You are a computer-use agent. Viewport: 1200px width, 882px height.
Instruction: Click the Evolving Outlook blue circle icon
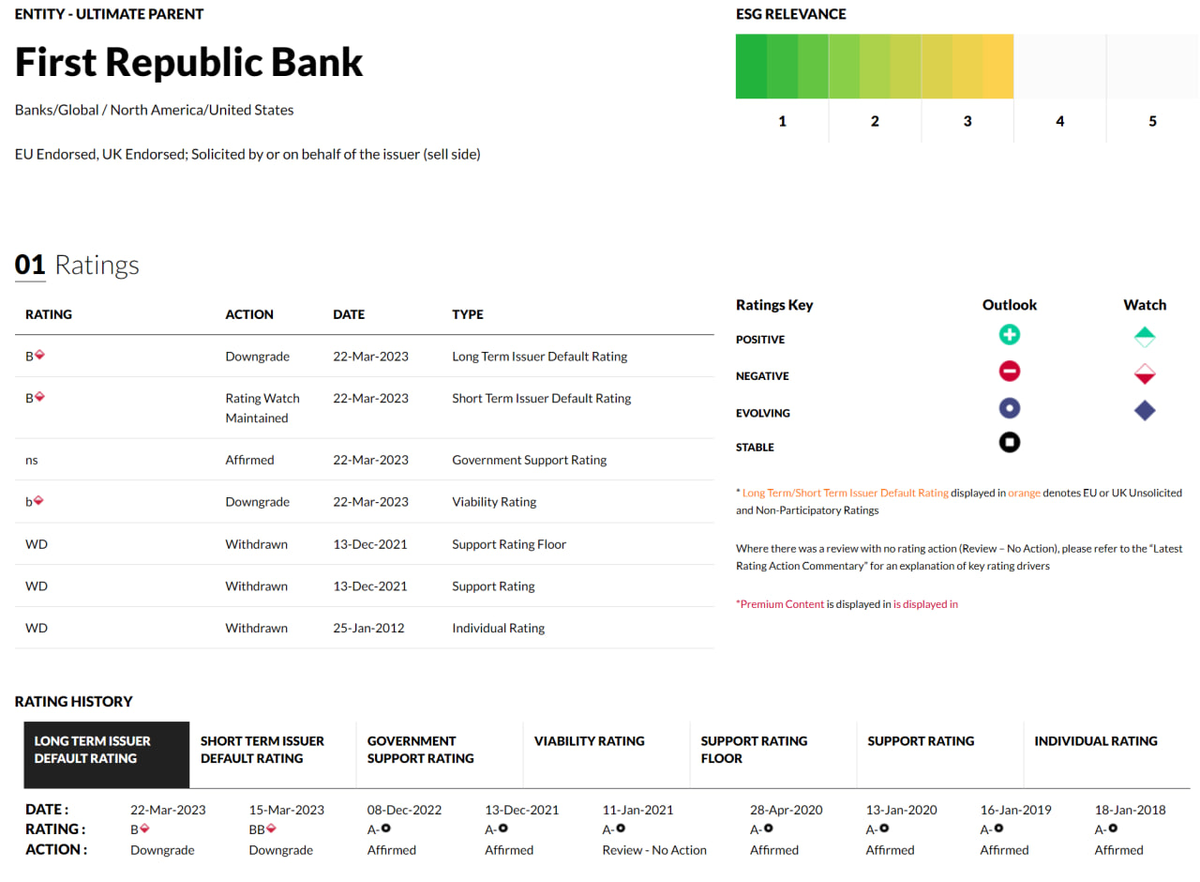click(1009, 408)
